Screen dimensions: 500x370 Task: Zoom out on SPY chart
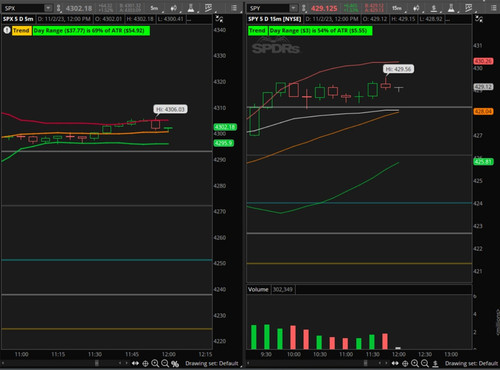425,364
